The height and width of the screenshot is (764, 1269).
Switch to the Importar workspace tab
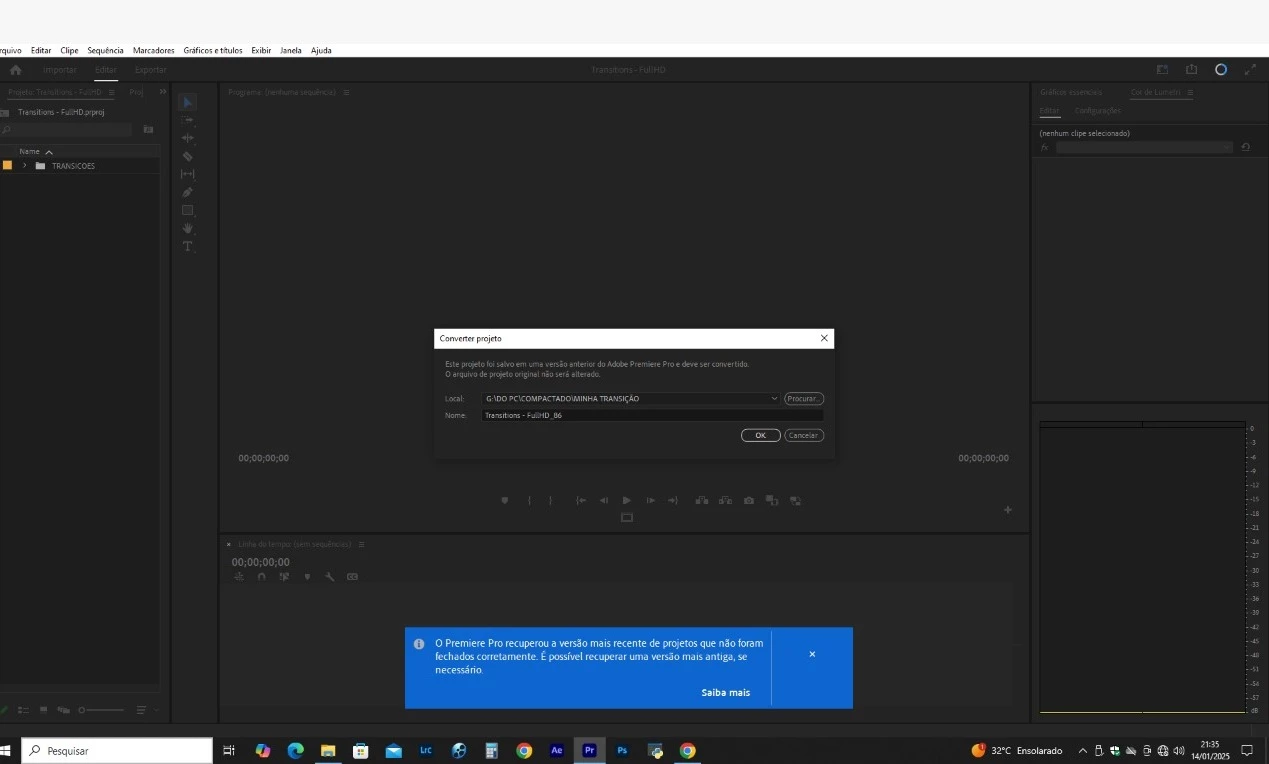60,70
